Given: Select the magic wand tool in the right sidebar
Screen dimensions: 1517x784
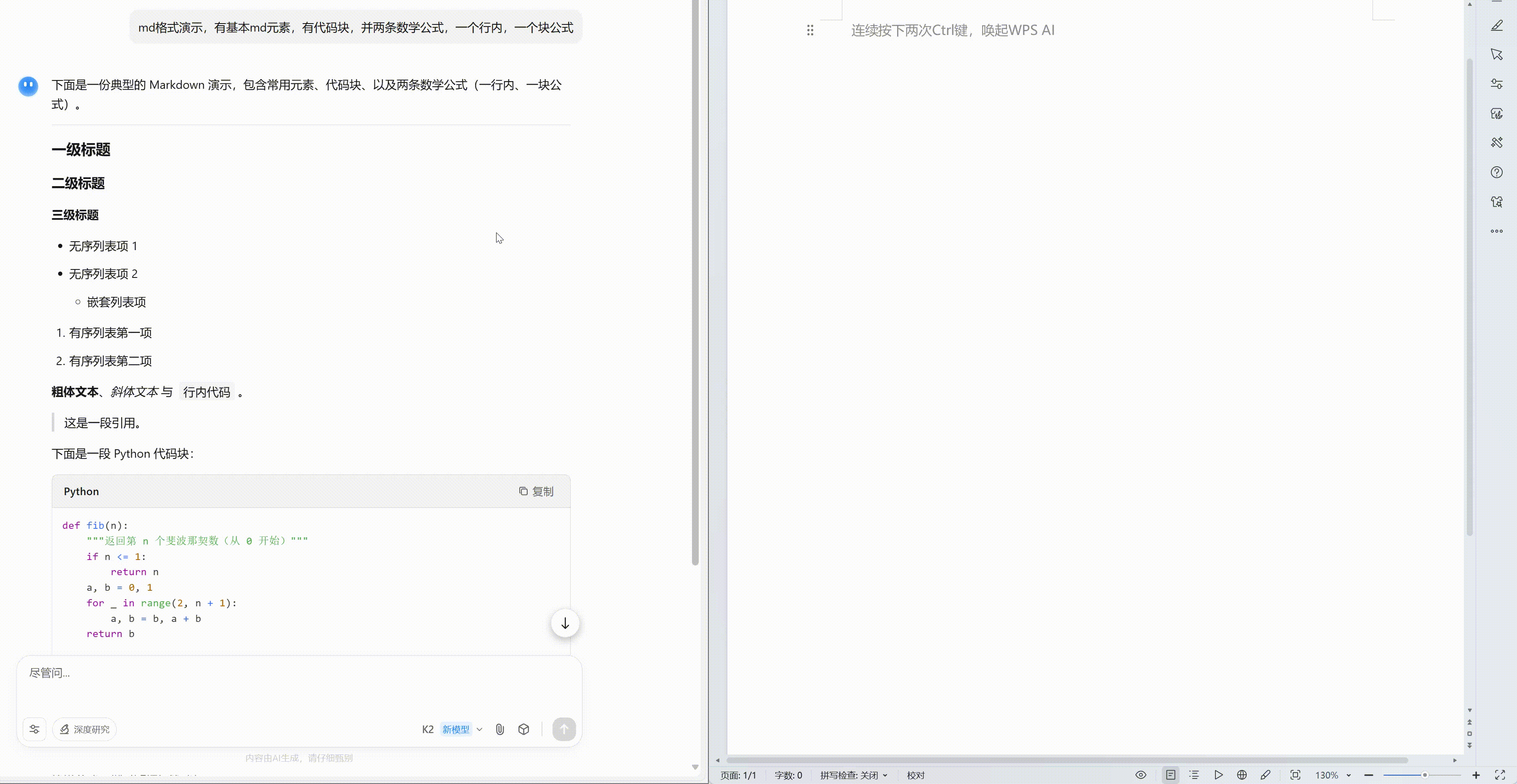Looking at the screenshot, I should [x=1496, y=142].
